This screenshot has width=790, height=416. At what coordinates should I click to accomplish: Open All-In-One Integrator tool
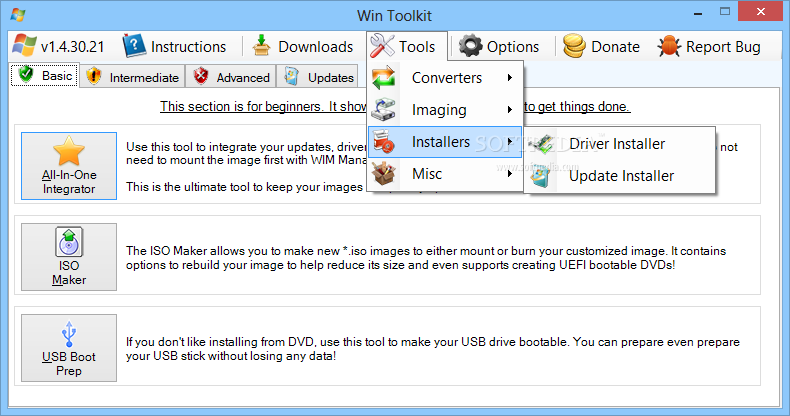click(69, 166)
